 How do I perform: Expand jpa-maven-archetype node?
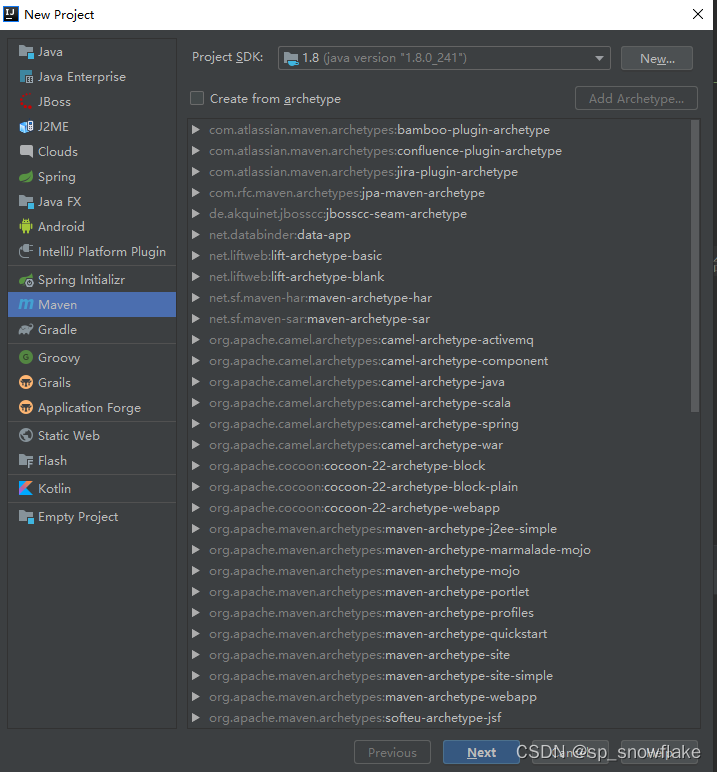196,193
